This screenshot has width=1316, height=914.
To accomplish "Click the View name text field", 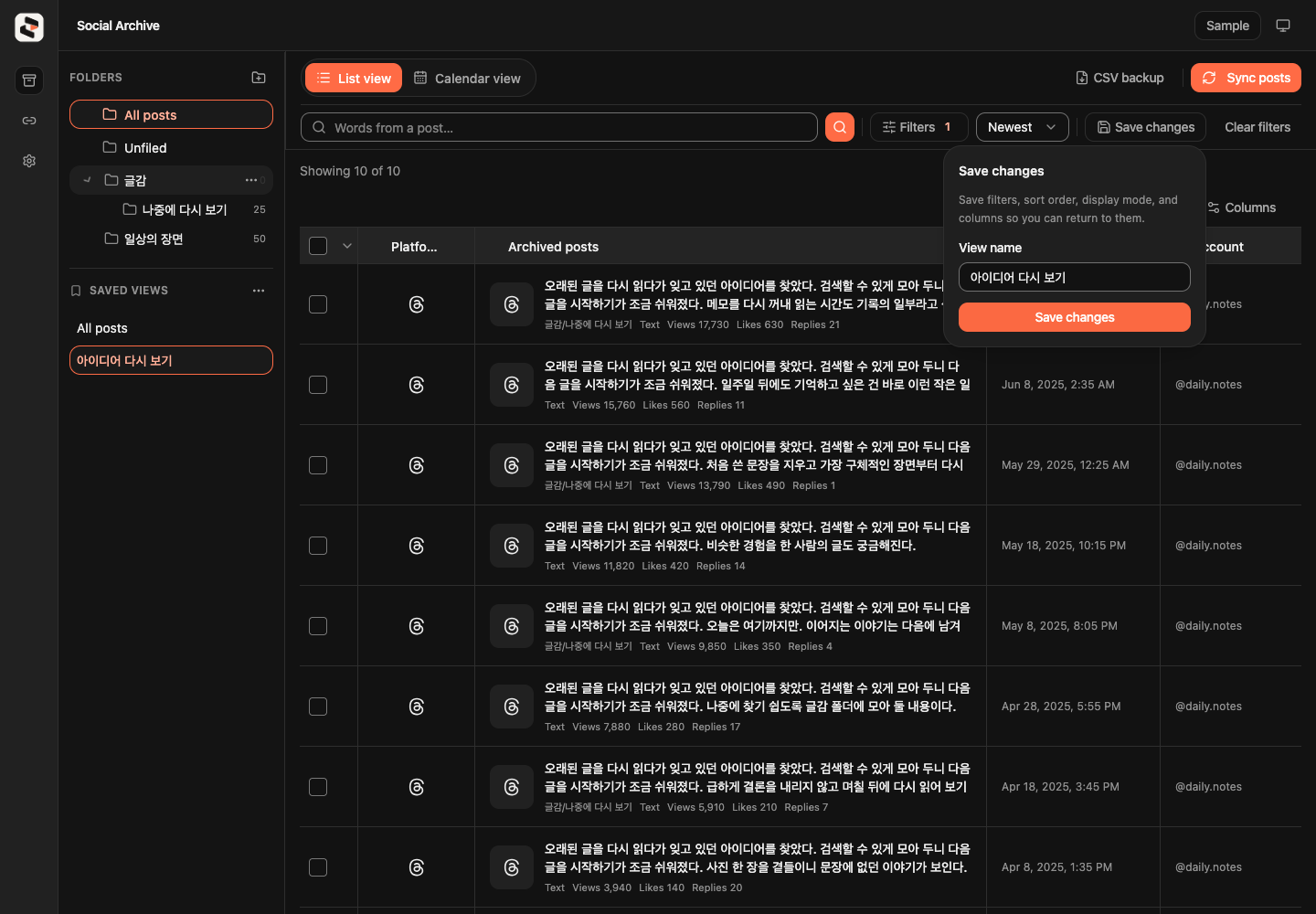I will pyautogui.click(x=1075, y=277).
